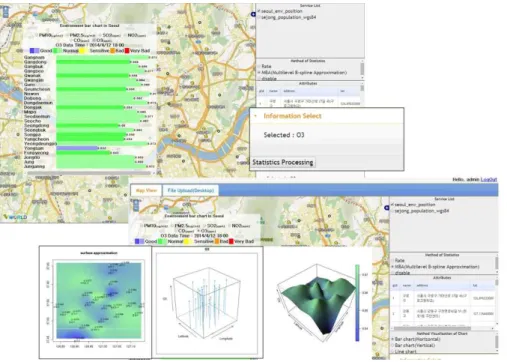The image size is (507, 362).
Task: Select O3 radio in upper bar chart
Action: coord(94,40)
